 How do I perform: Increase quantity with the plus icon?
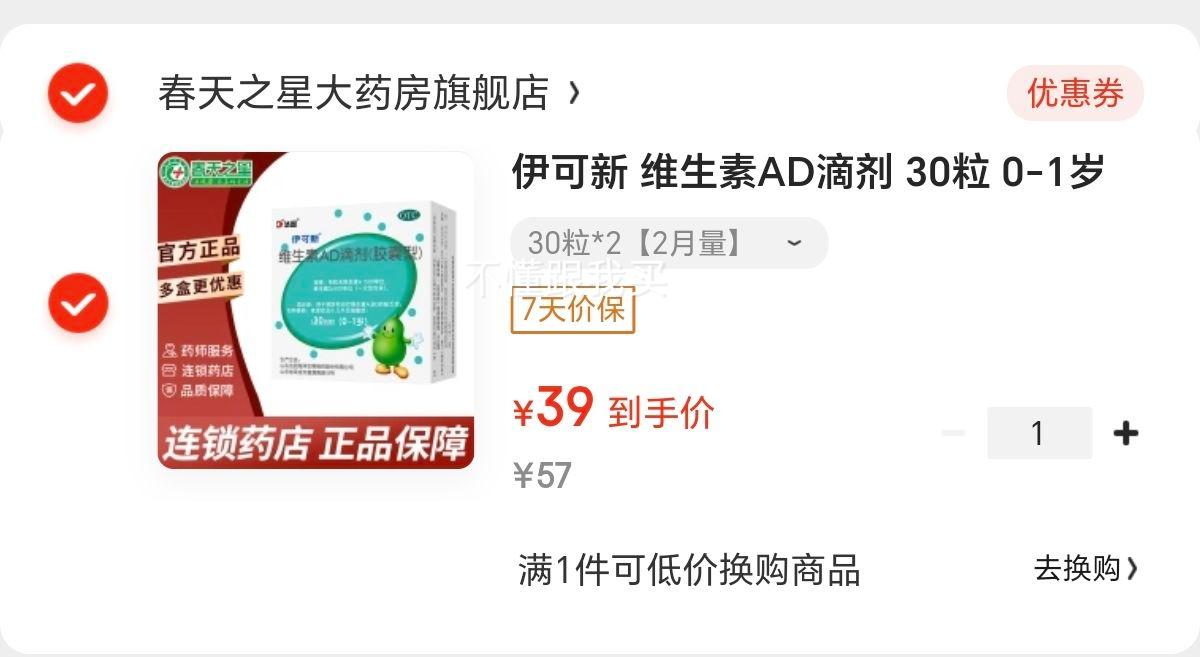[x=1126, y=433]
